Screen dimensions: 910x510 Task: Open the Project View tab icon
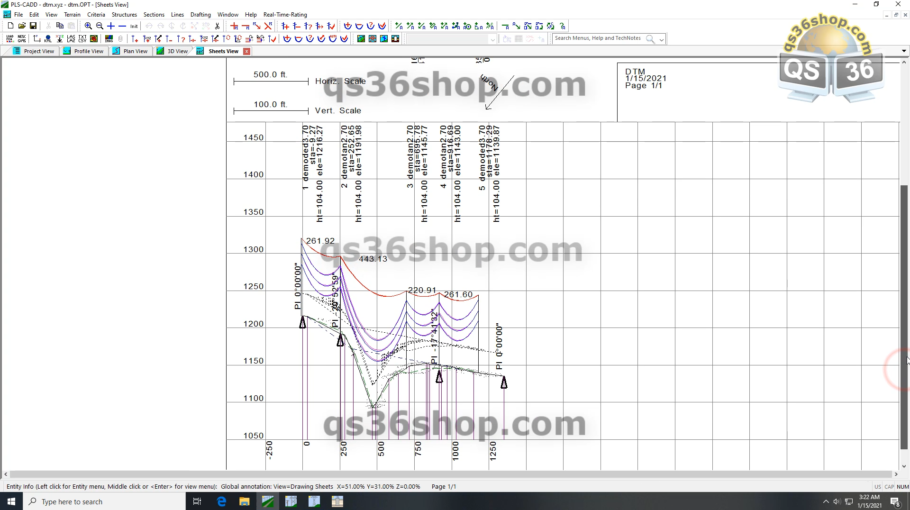[x=16, y=51]
